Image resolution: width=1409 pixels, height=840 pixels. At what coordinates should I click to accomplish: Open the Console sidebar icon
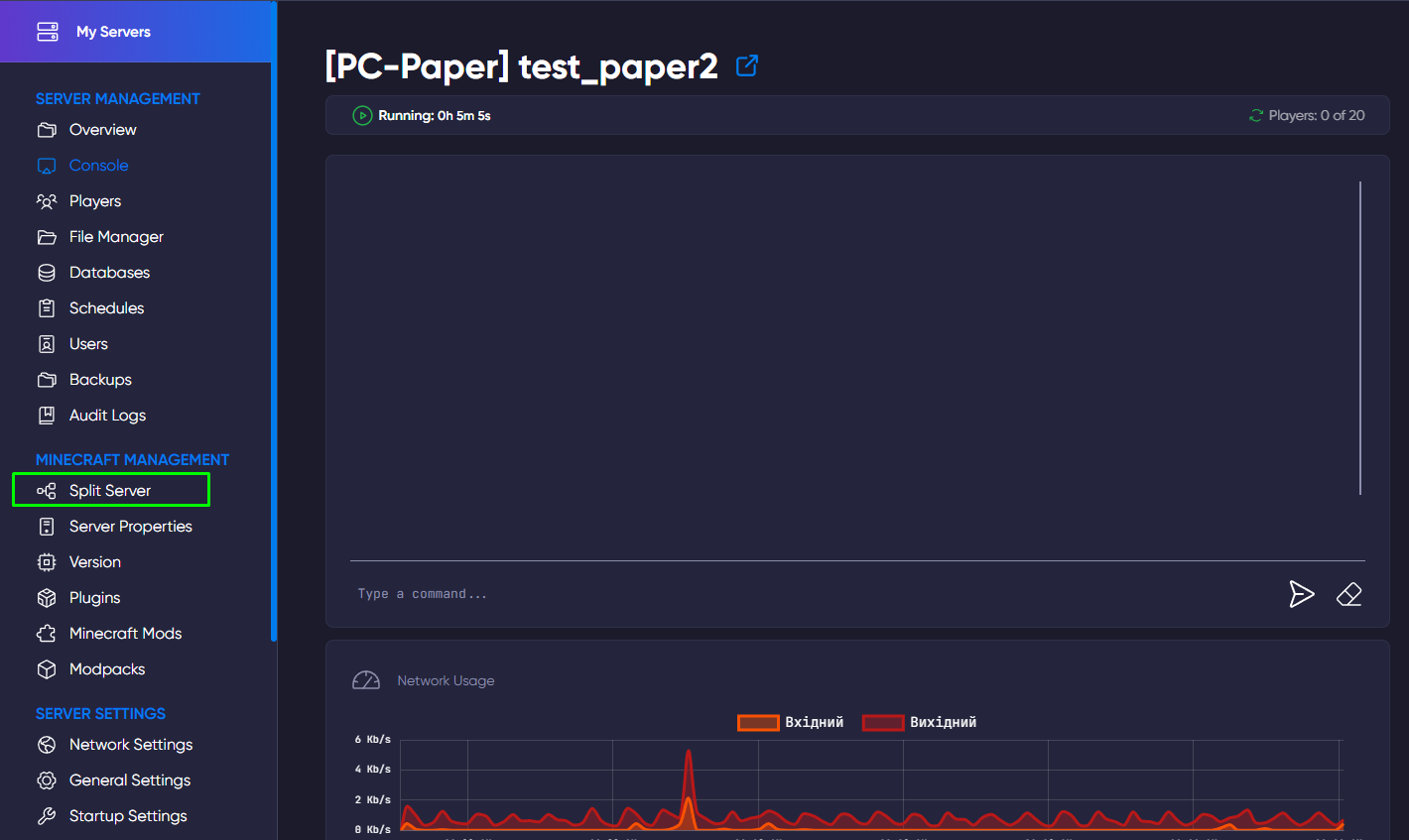(47, 165)
